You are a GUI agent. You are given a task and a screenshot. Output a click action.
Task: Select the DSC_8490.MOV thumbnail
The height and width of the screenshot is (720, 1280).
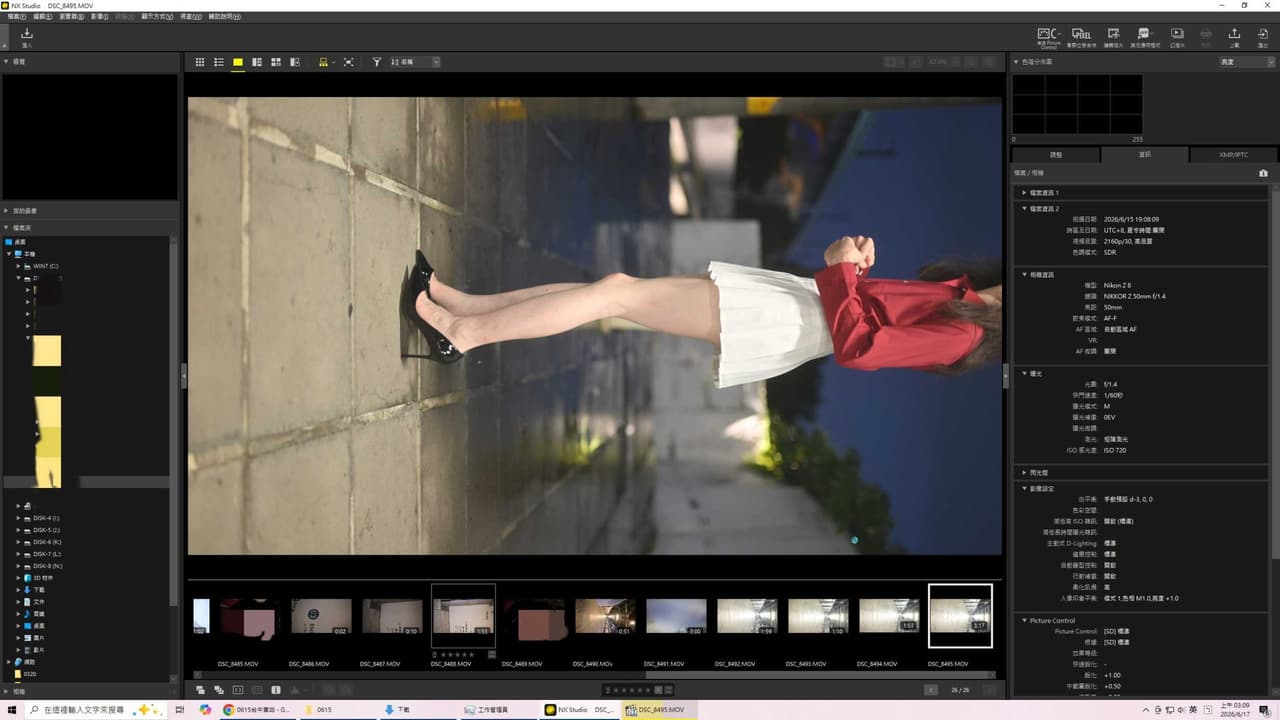click(x=605, y=617)
